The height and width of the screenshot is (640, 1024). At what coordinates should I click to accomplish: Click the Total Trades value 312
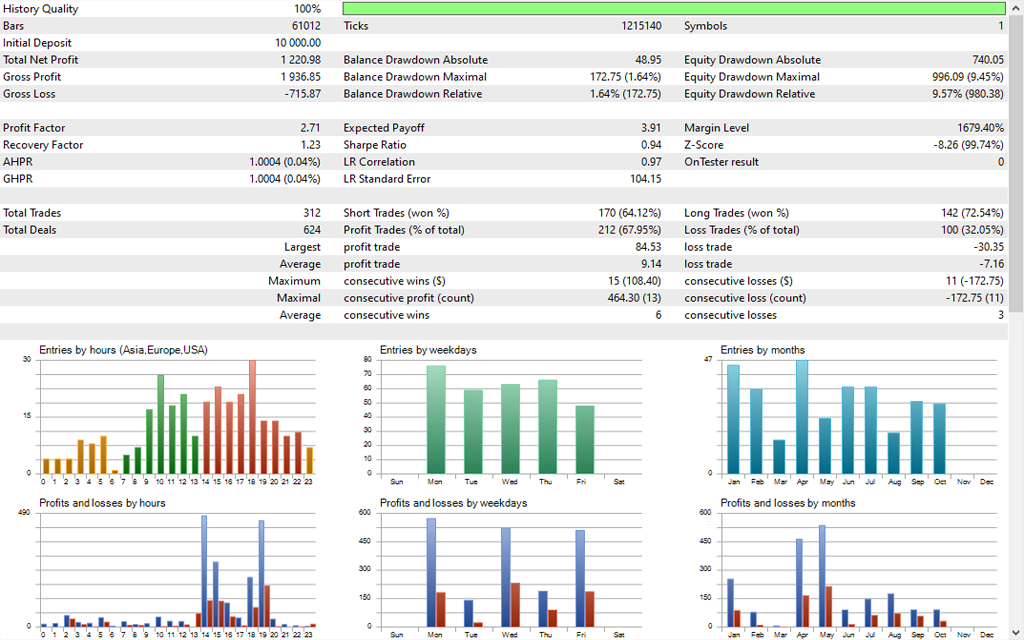point(312,213)
